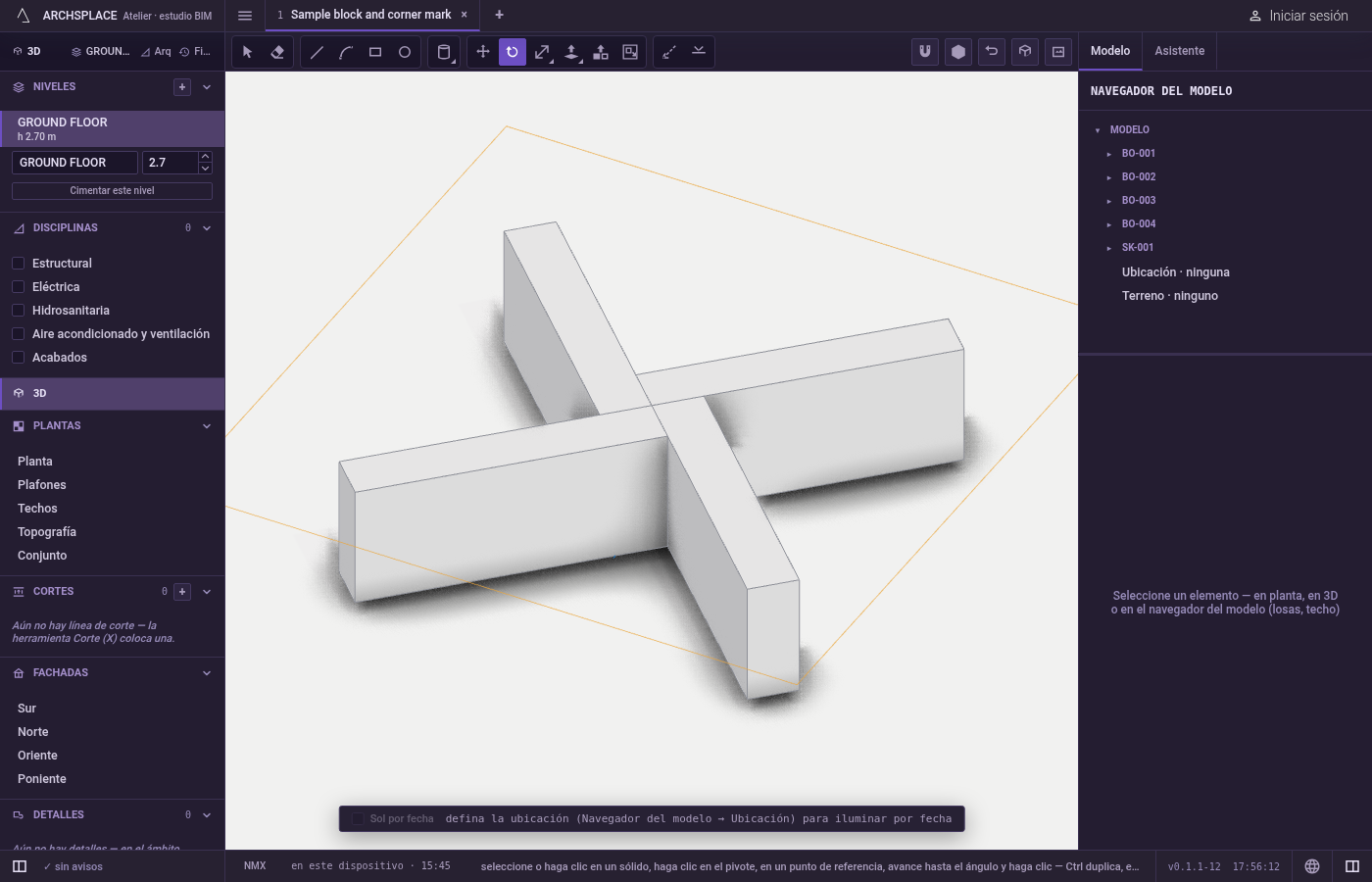
Task: Pick the rectangle drawing tool
Action: [375, 52]
